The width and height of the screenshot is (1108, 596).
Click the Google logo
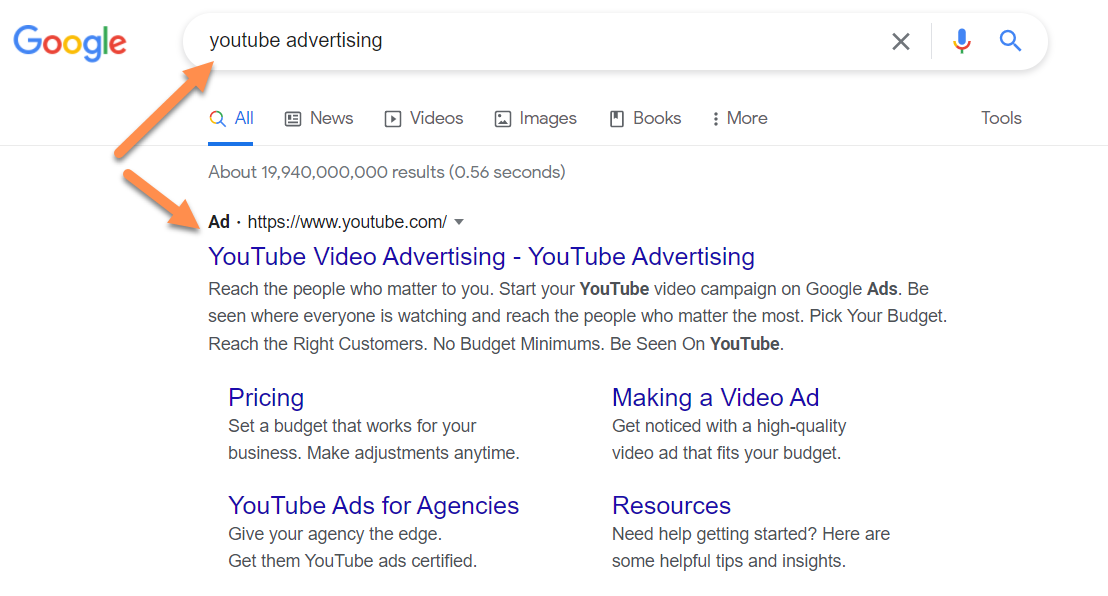[70, 42]
